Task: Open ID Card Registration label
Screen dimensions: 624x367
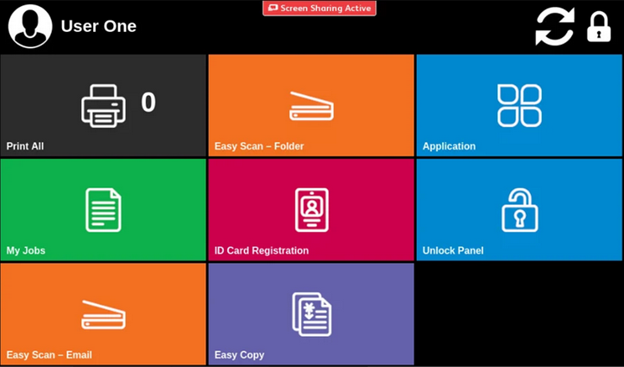Action: tap(261, 250)
